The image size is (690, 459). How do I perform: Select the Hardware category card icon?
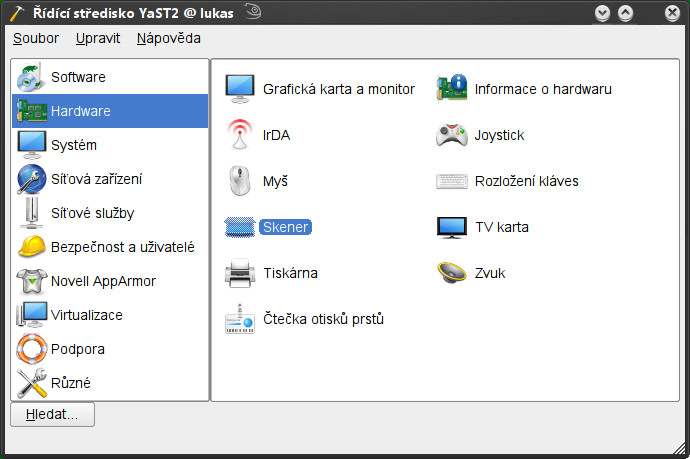click(32, 111)
